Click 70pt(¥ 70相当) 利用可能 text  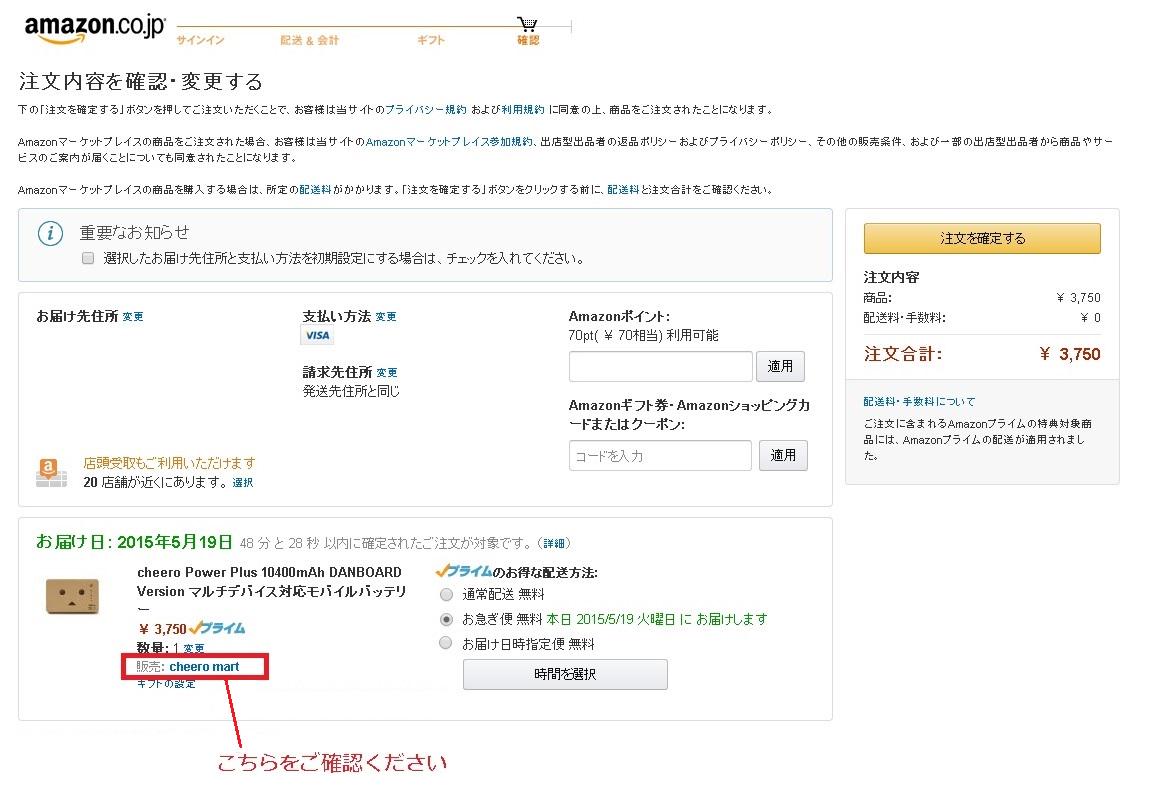pyautogui.click(x=643, y=336)
